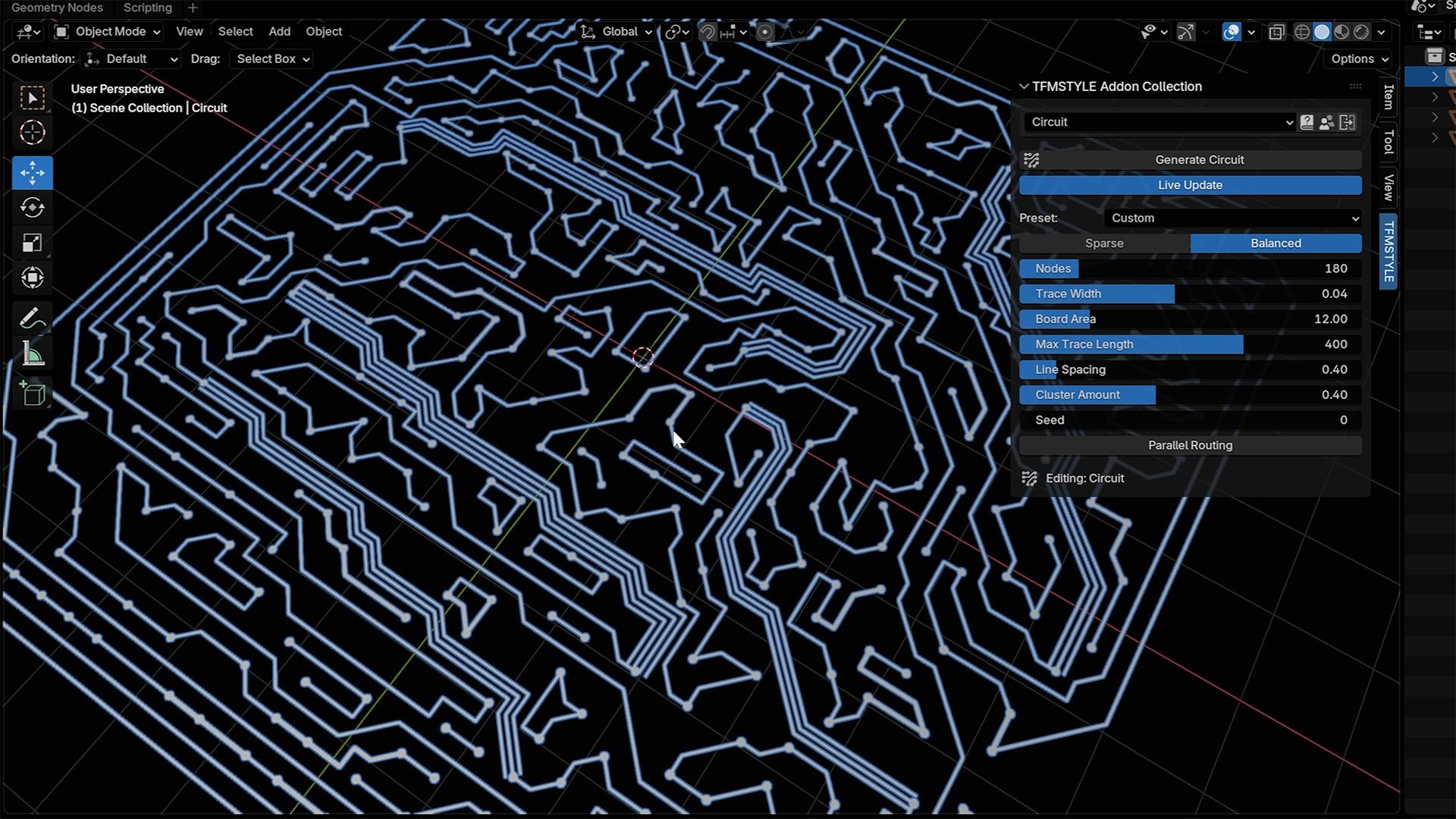
Task: Open the Add menu
Action: click(x=279, y=32)
